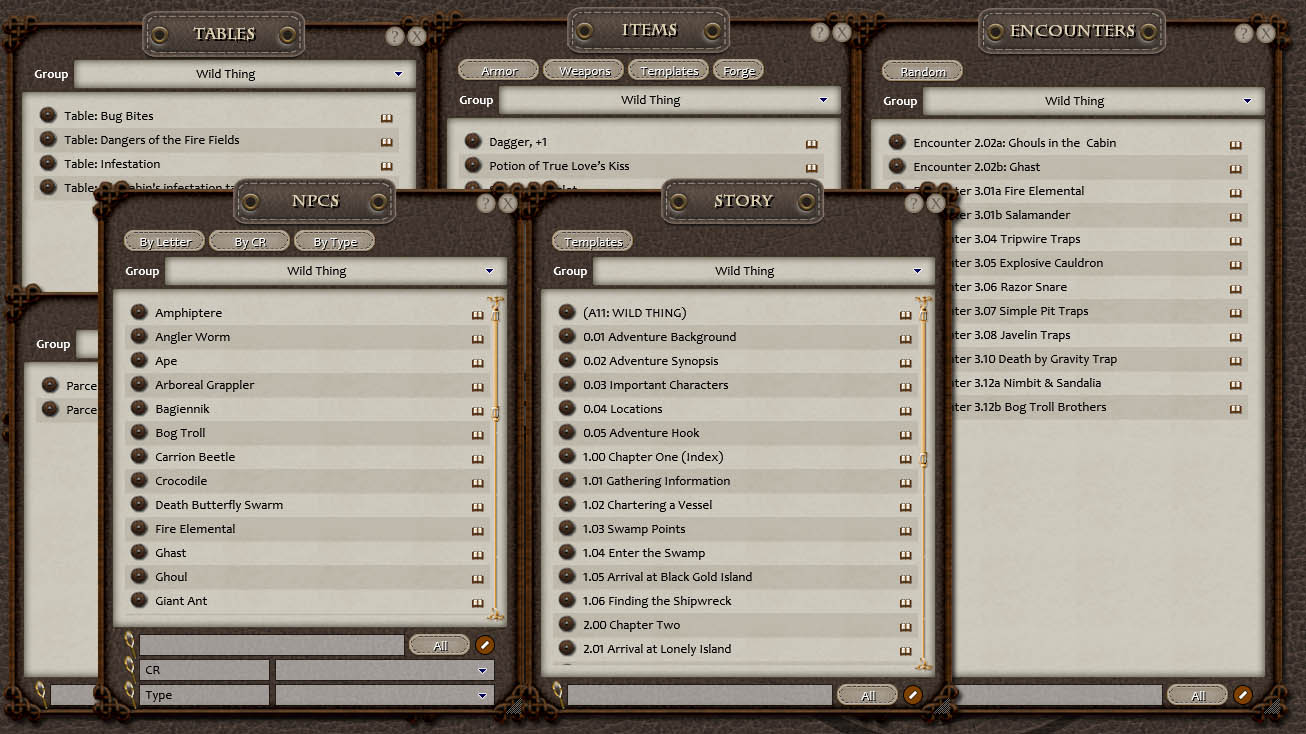
Task: Click the round token icon next to Amphiptere
Action: tap(139, 313)
